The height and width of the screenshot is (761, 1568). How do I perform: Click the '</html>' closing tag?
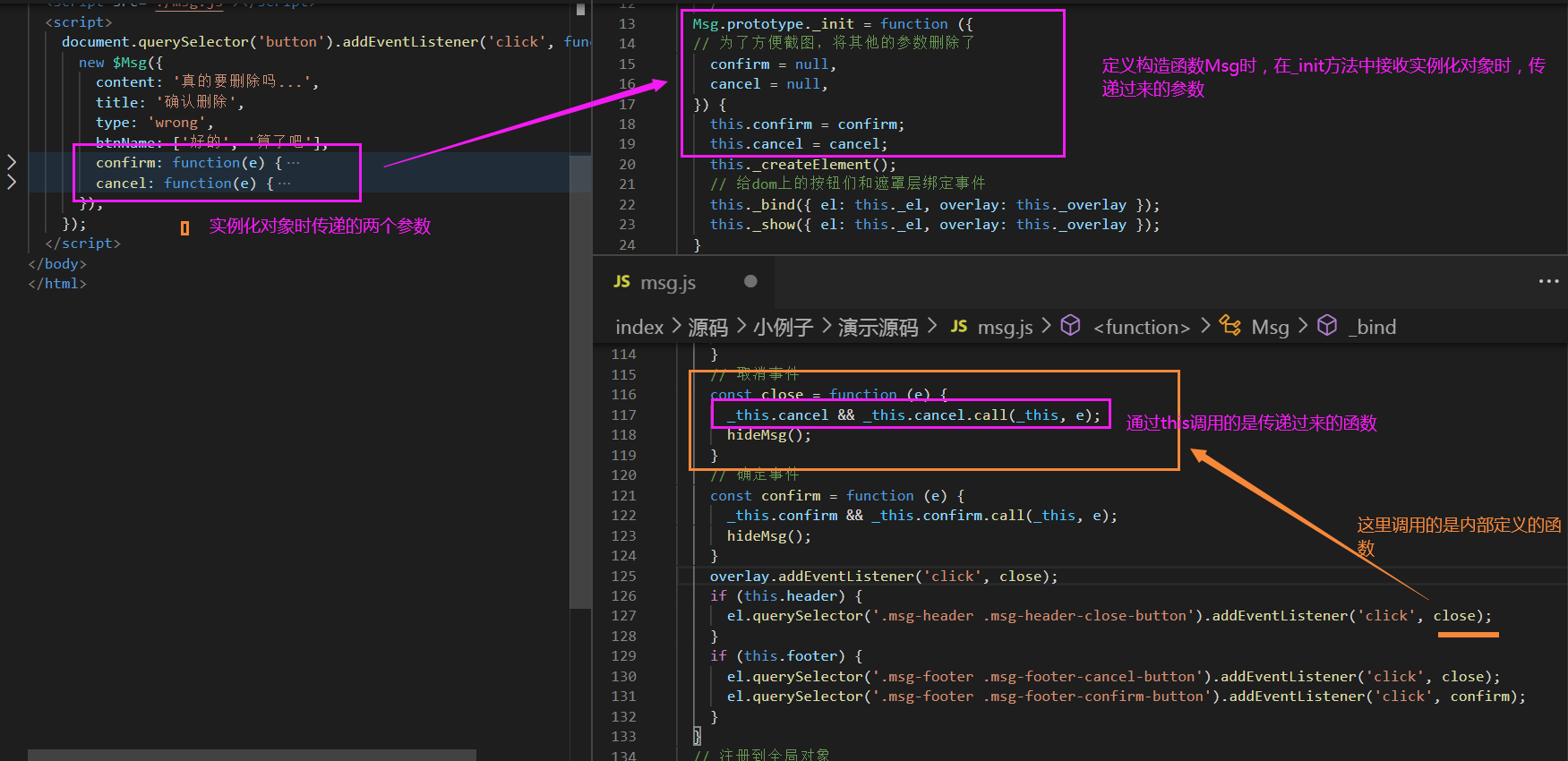pyautogui.click(x=57, y=283)
